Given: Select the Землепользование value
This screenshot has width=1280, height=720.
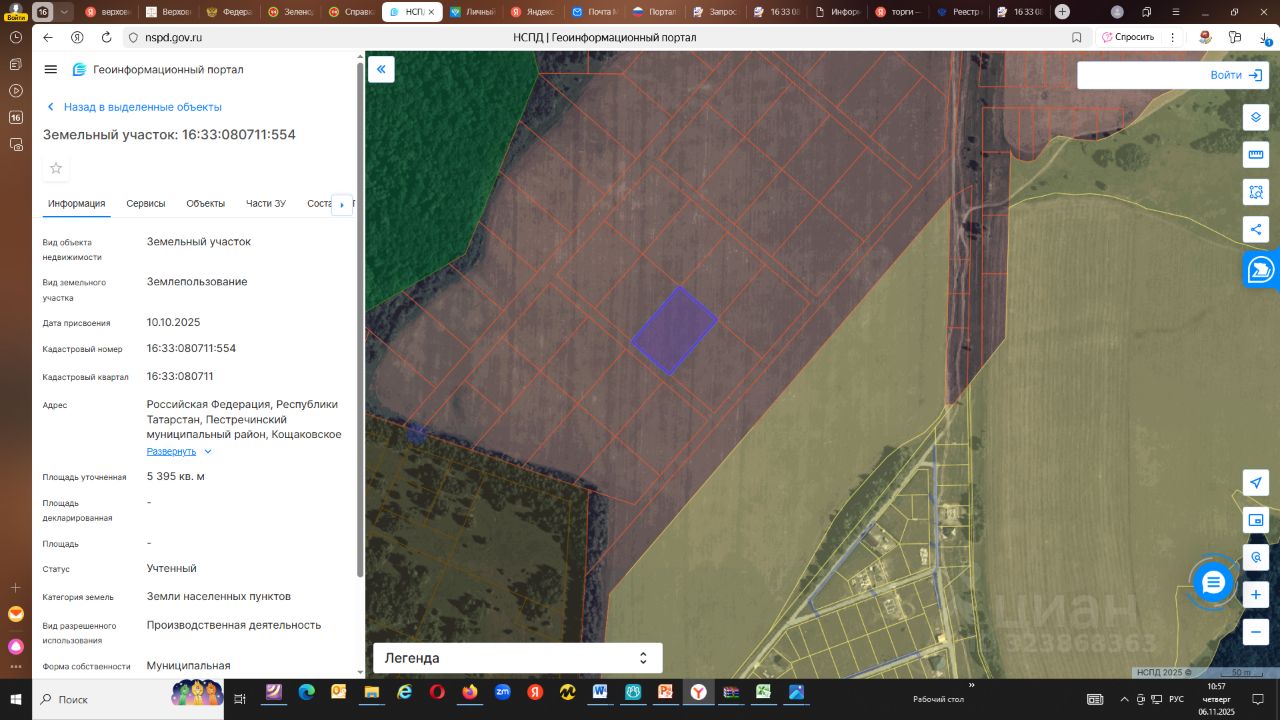Looking at the screenshot, I should pyautogui.click(x=197, y=282).
